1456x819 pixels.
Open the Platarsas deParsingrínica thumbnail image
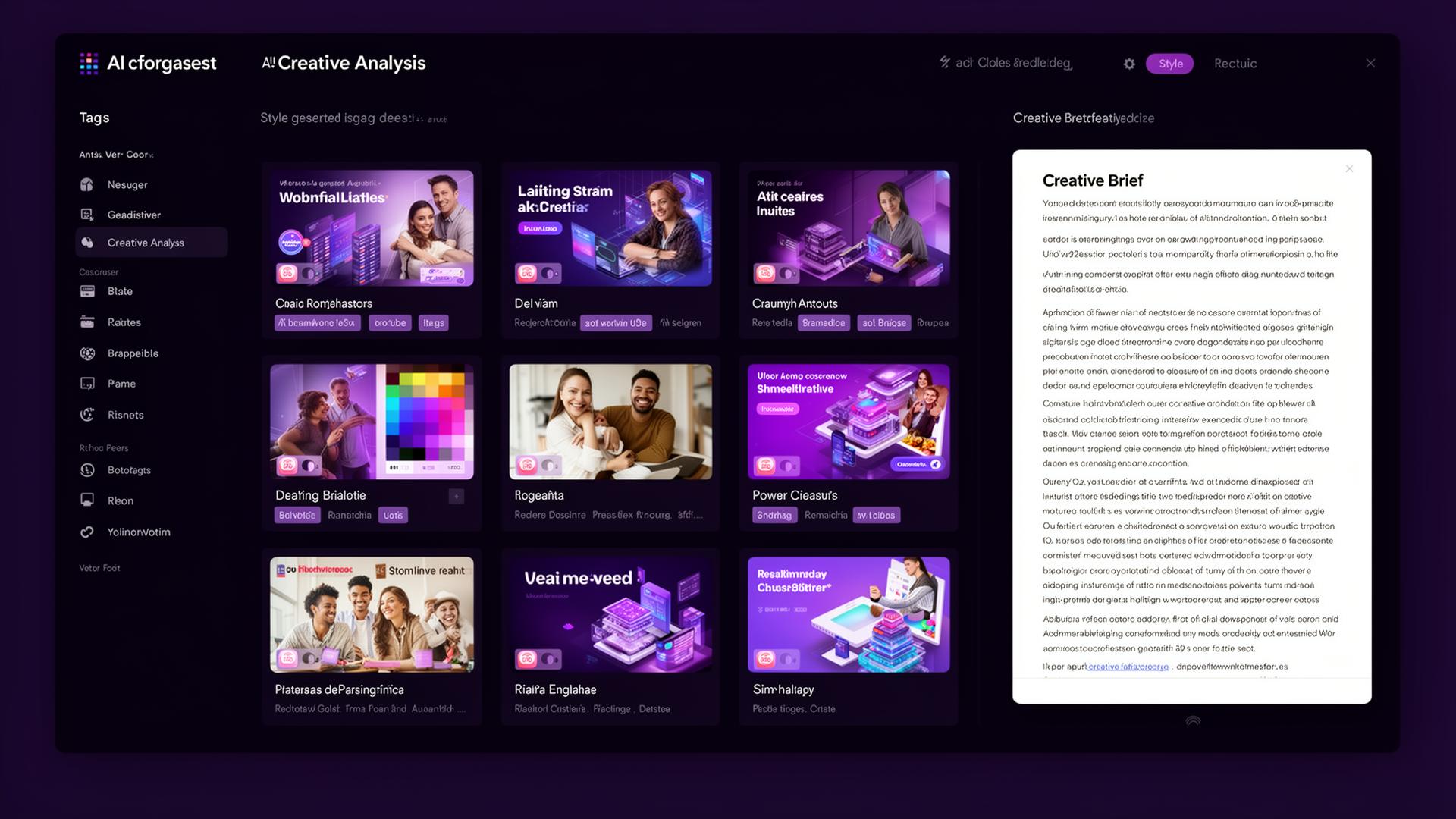pos(372,615)
